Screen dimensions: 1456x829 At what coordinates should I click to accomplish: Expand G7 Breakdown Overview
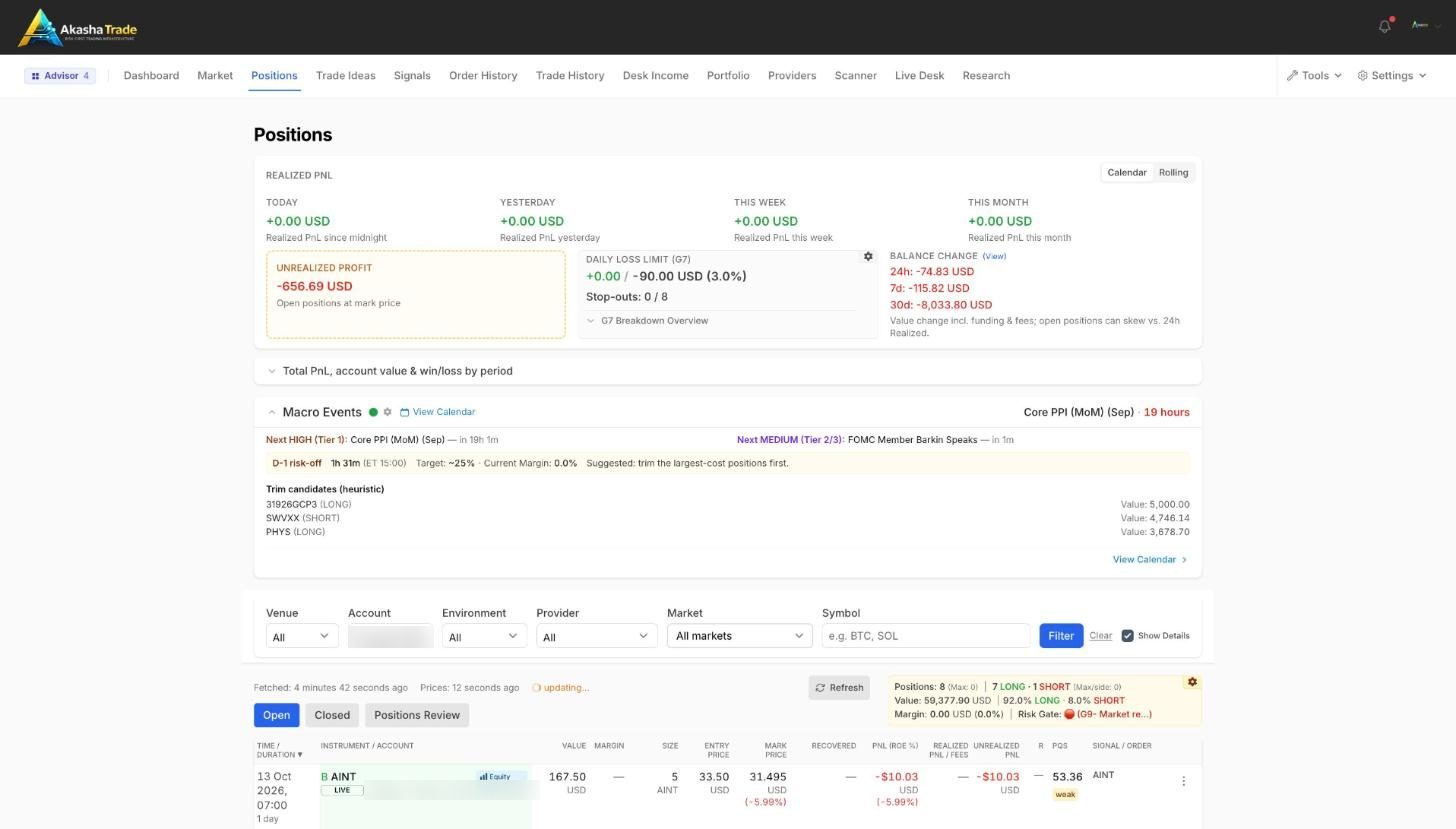point(647,321)
